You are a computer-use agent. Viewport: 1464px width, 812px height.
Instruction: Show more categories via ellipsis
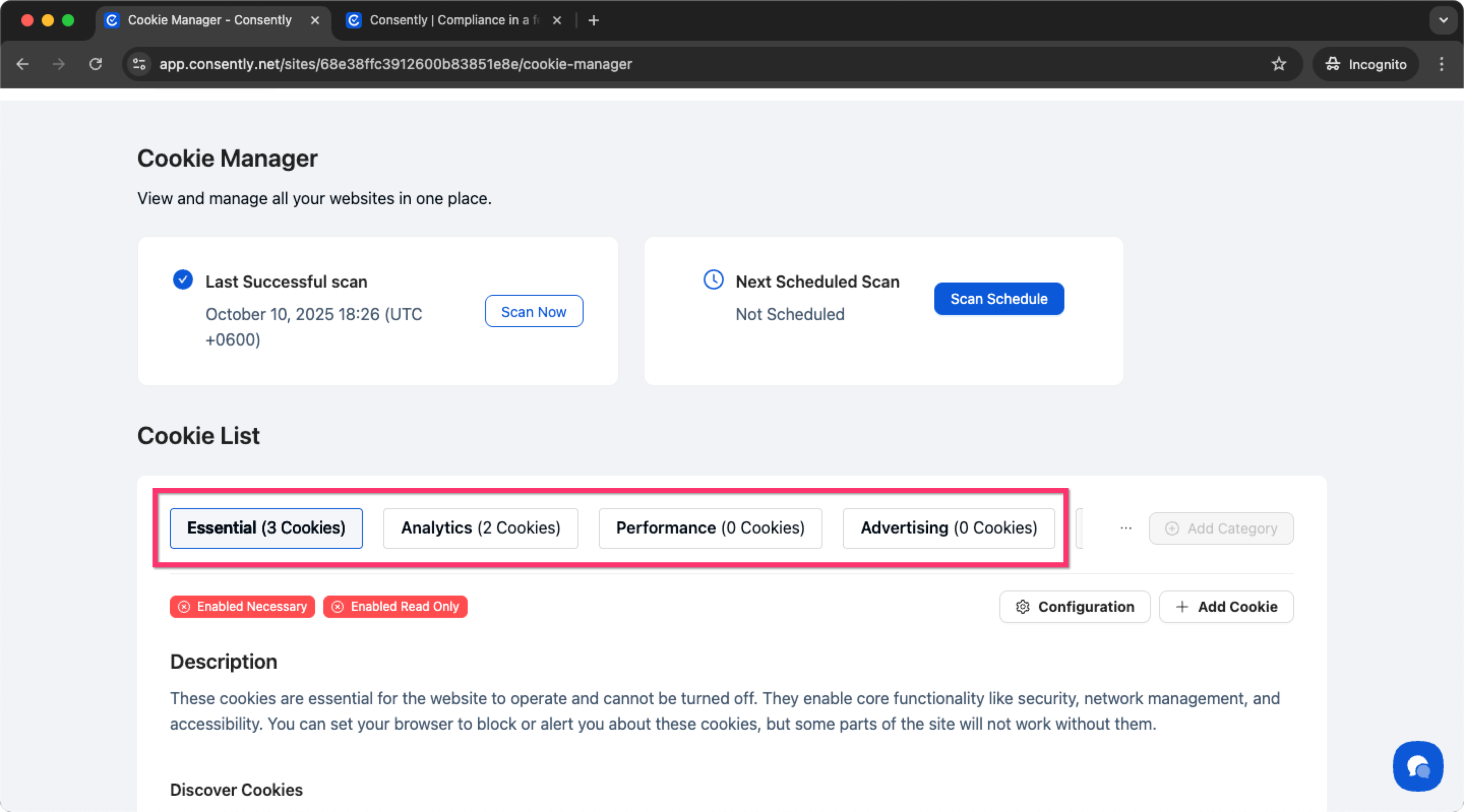(1125, 528)
